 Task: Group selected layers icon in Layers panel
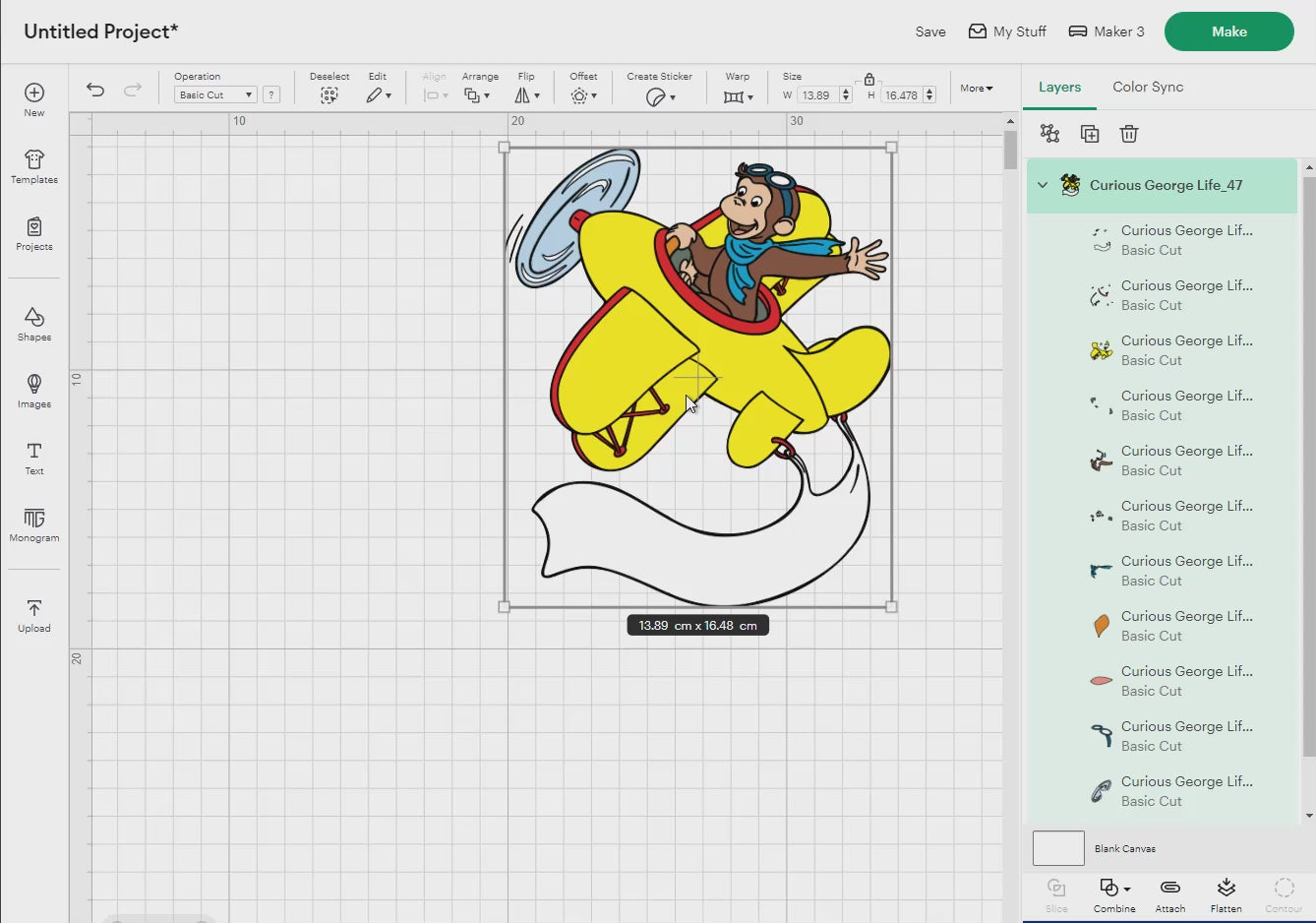coord(1050,134)
